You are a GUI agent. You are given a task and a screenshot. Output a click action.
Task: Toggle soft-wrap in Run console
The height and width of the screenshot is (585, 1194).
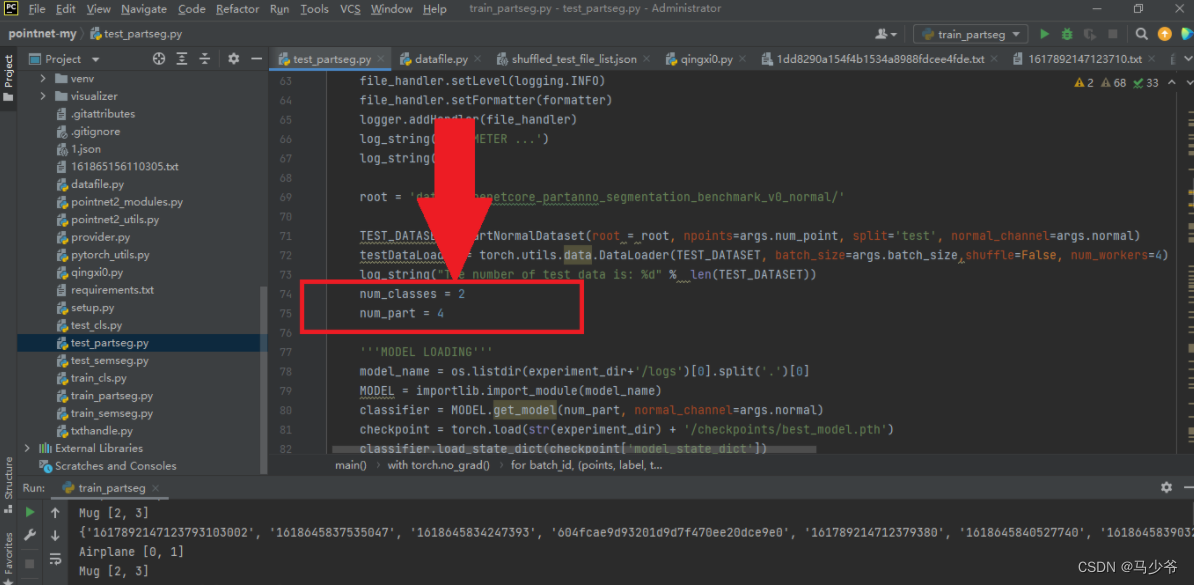tap(55, 559)
